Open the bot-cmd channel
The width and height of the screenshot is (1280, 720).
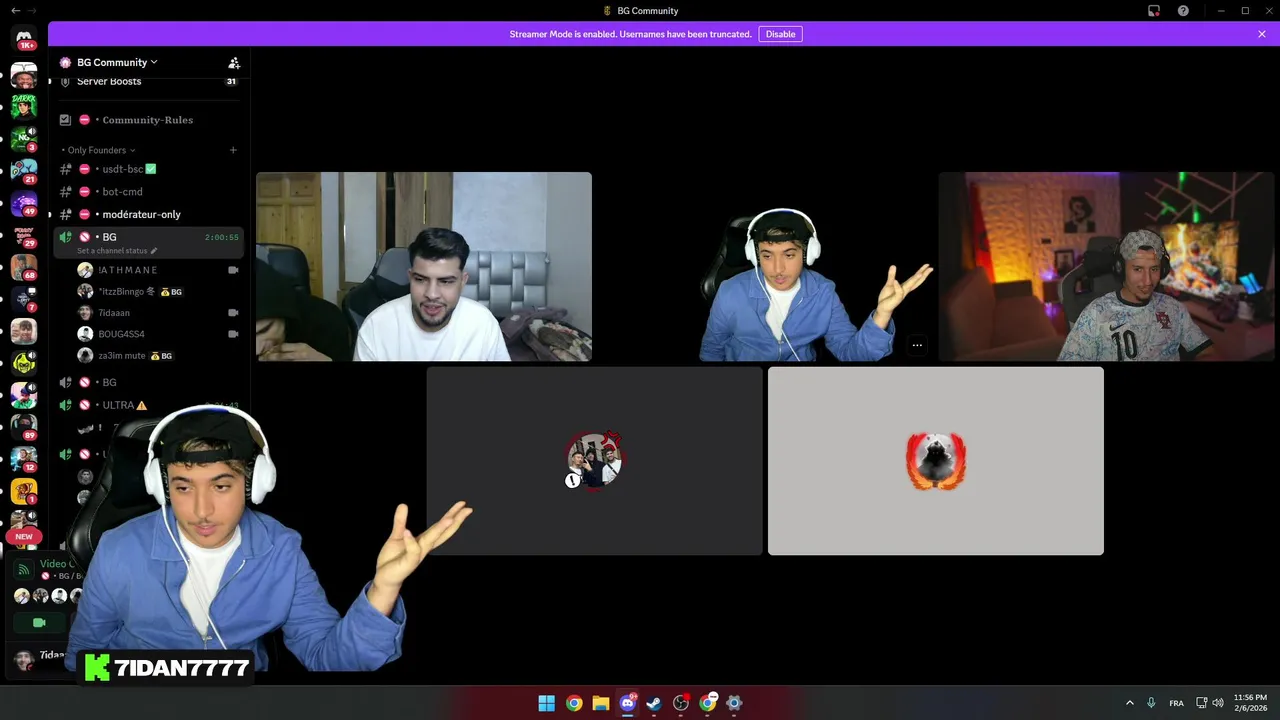[x=148, y=192]
